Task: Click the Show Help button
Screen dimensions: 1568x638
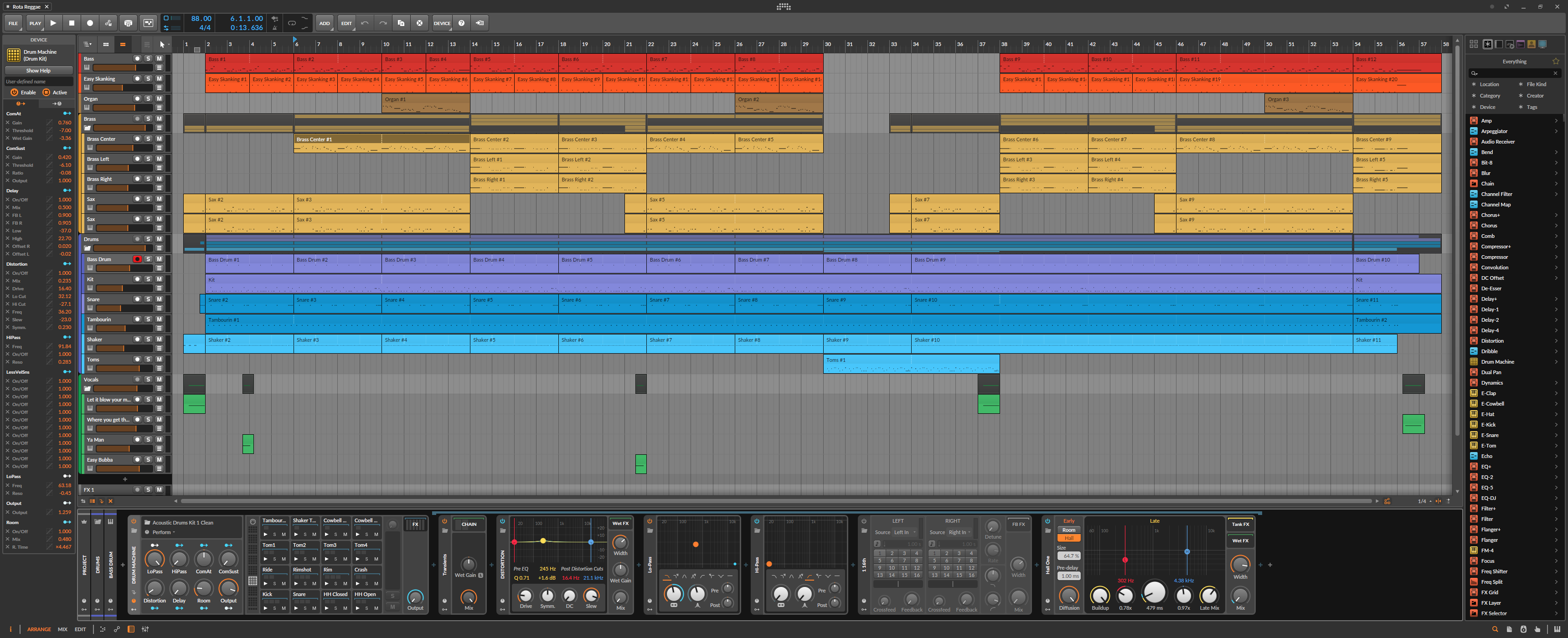Action: tap(38, 71)
